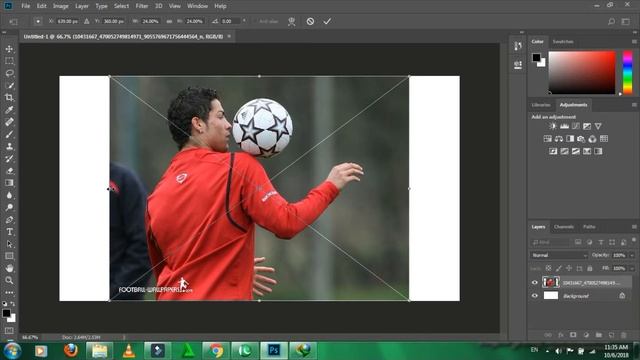Switch to the Libraries tab
This screenshot has width=640, height=360.
click(x=541, y=105)
